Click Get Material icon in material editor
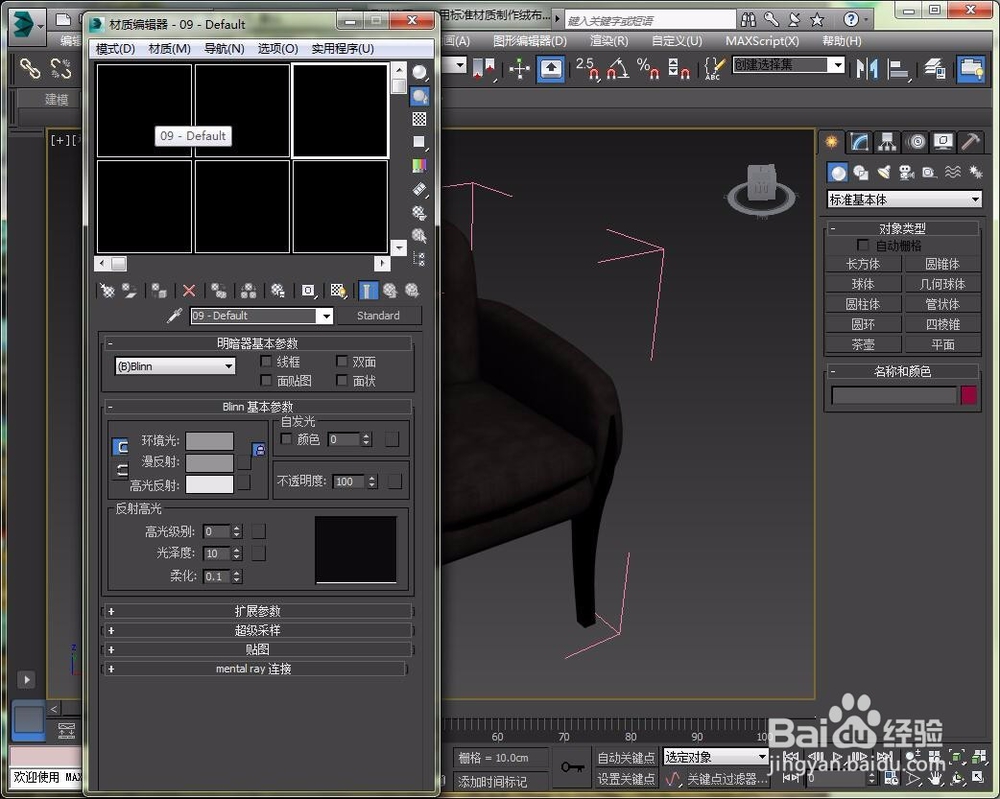Image resolution: width=1000 pixels, height=799 pixels. pyautogui.click(x=107, y=291)
